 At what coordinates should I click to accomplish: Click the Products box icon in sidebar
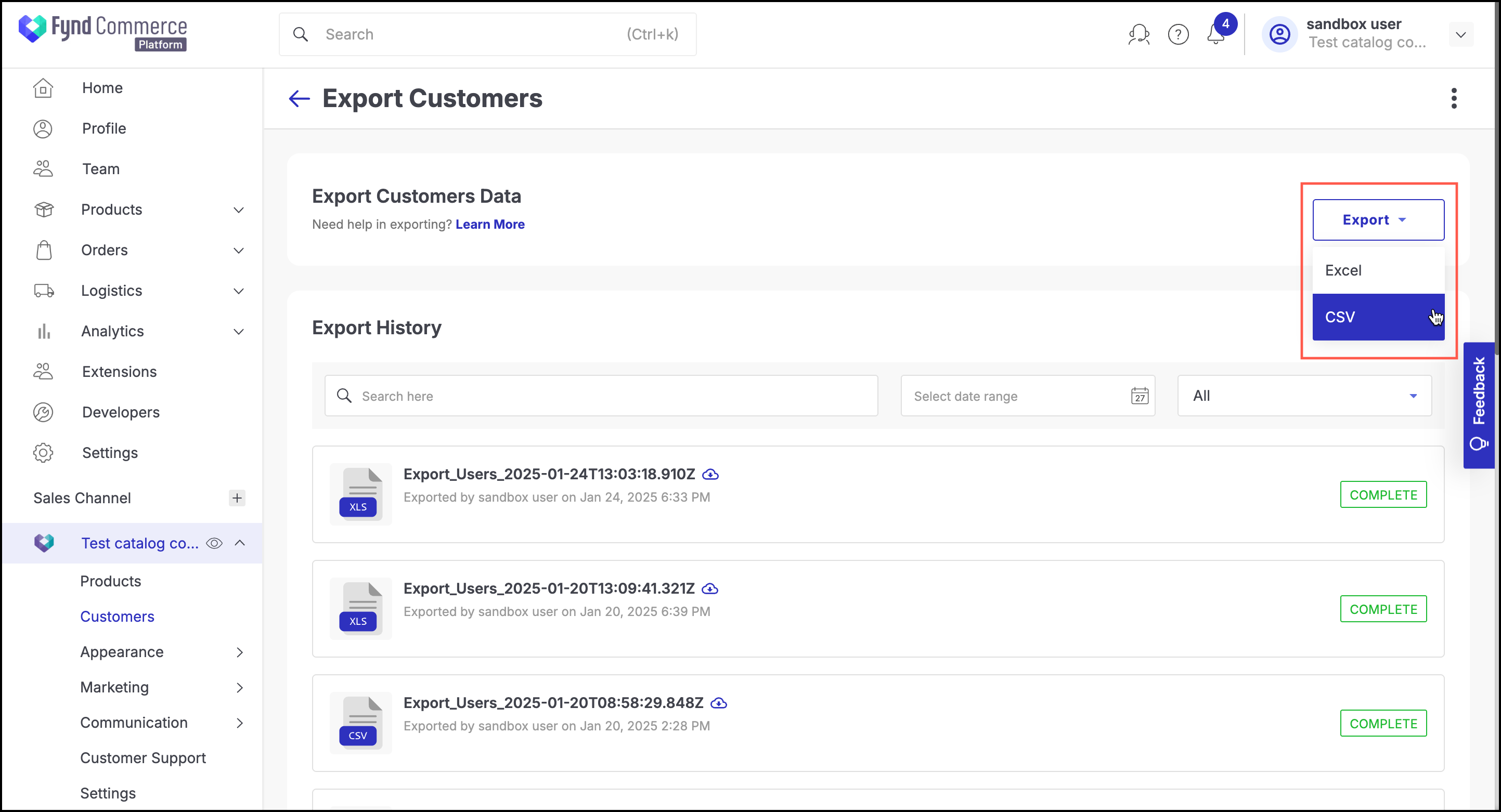(x=44, y=209)
